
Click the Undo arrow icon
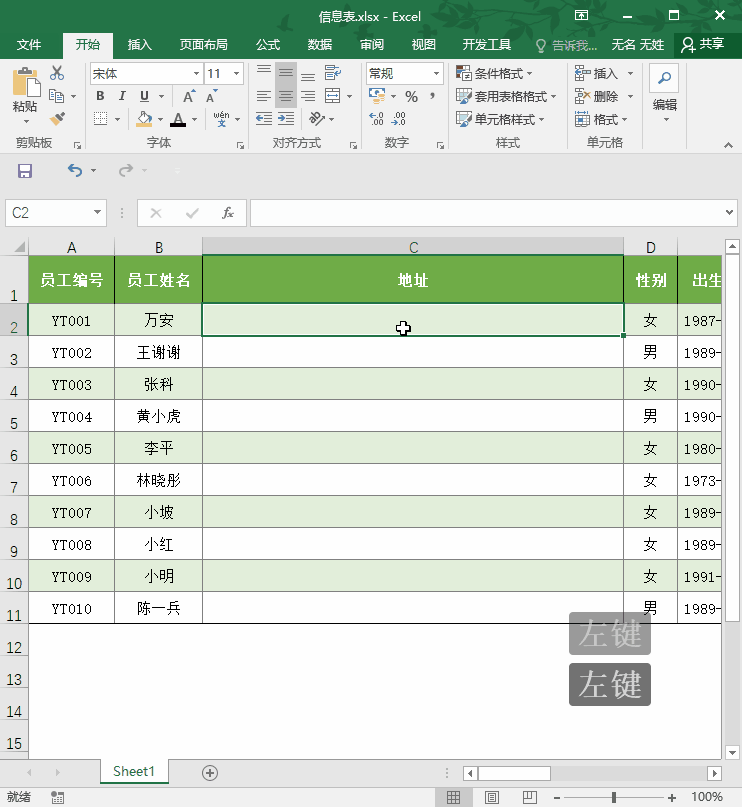[x=75, y=170]
